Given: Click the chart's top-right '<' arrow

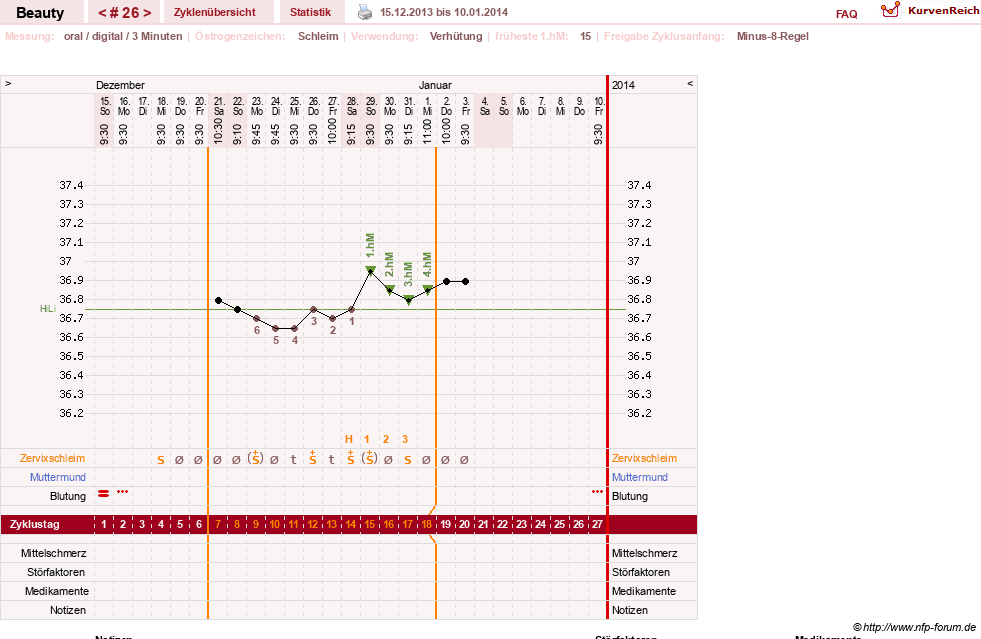Looking at the screenshot, I should pos(690,83).
